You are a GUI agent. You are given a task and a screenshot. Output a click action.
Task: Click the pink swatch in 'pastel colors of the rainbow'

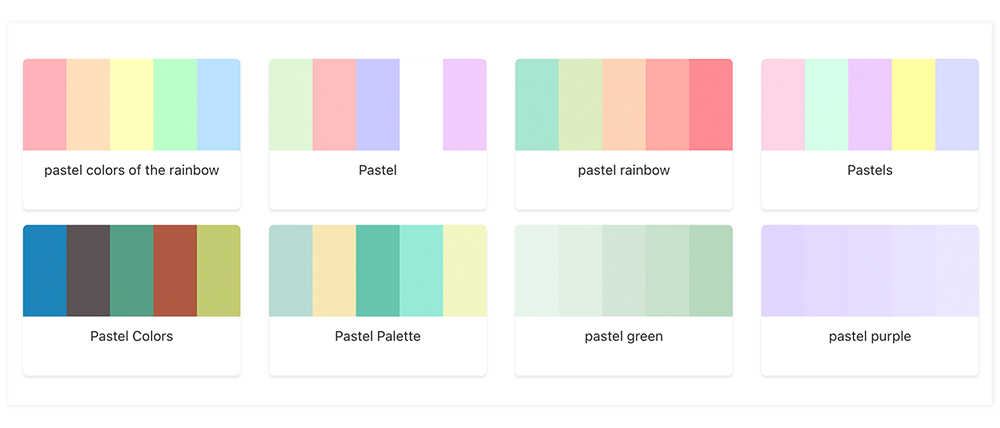45,104
